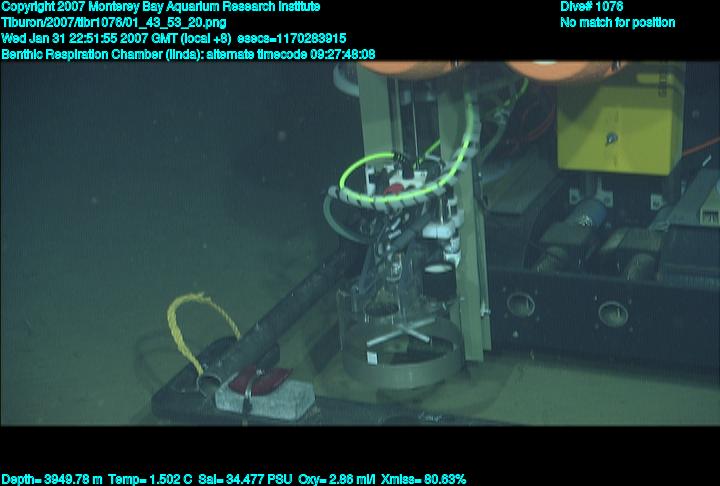This screenshot has height=486, width=720.
Task: Click the Wed Jan 31 timestamp line
Action: click(x=188, y=38)
